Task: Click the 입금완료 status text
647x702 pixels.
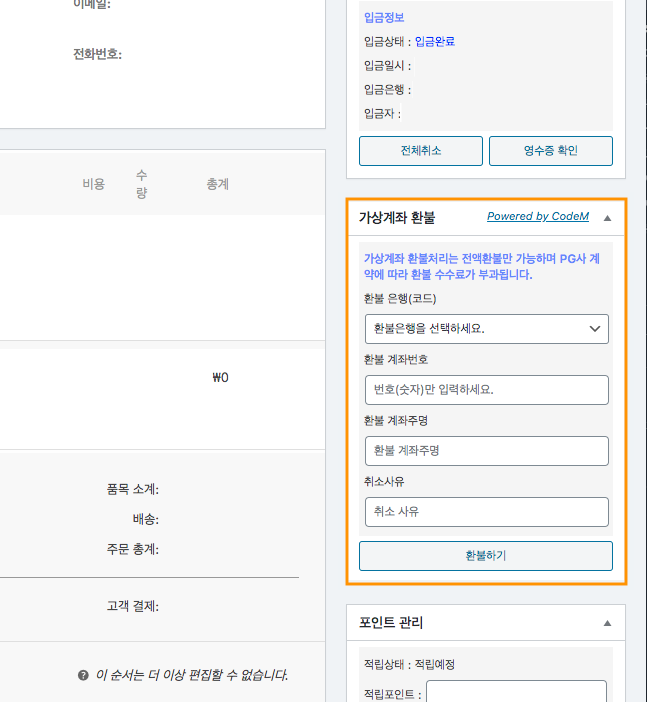Action: (435, 42)
